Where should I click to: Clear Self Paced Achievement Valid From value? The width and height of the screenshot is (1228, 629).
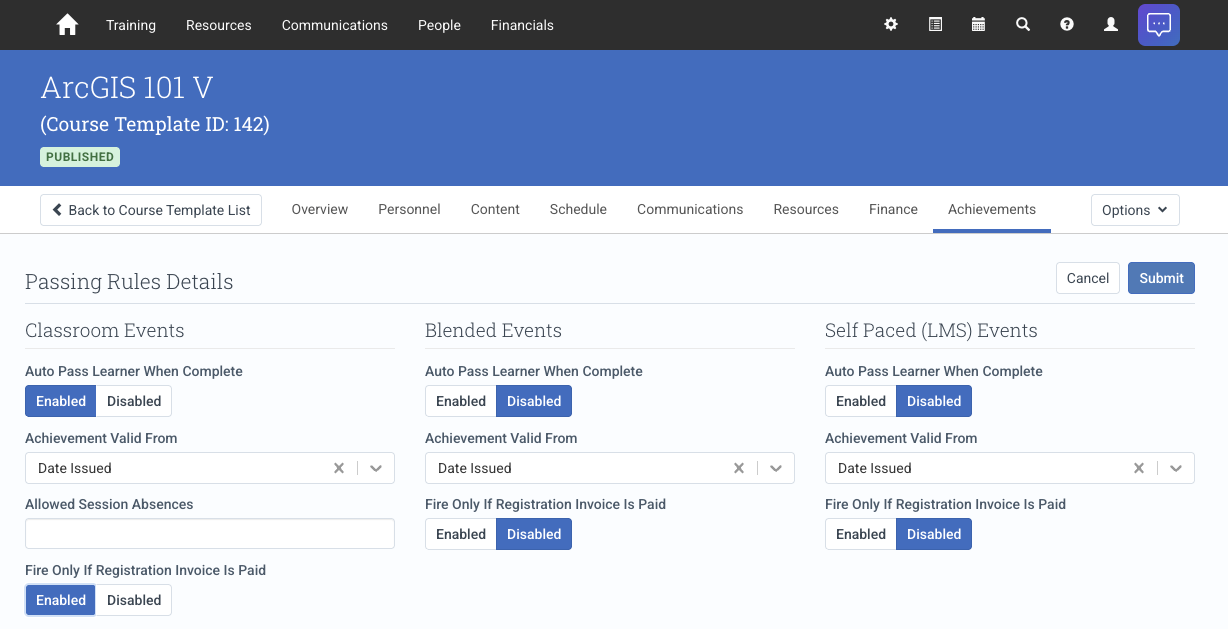click(x=1139, y=468)
